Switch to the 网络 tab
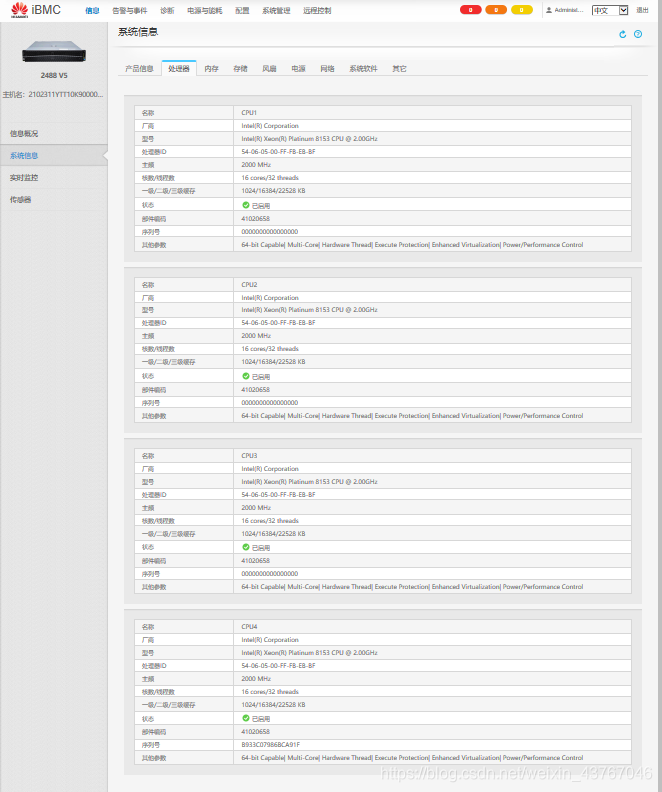 (327, 69)
